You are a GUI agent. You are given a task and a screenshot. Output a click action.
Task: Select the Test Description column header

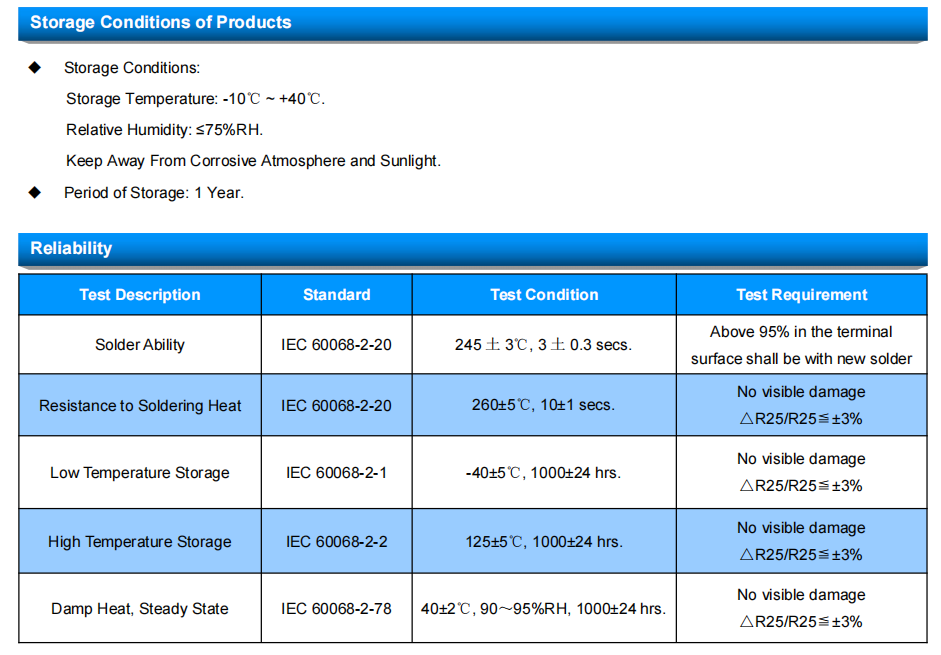140,295
